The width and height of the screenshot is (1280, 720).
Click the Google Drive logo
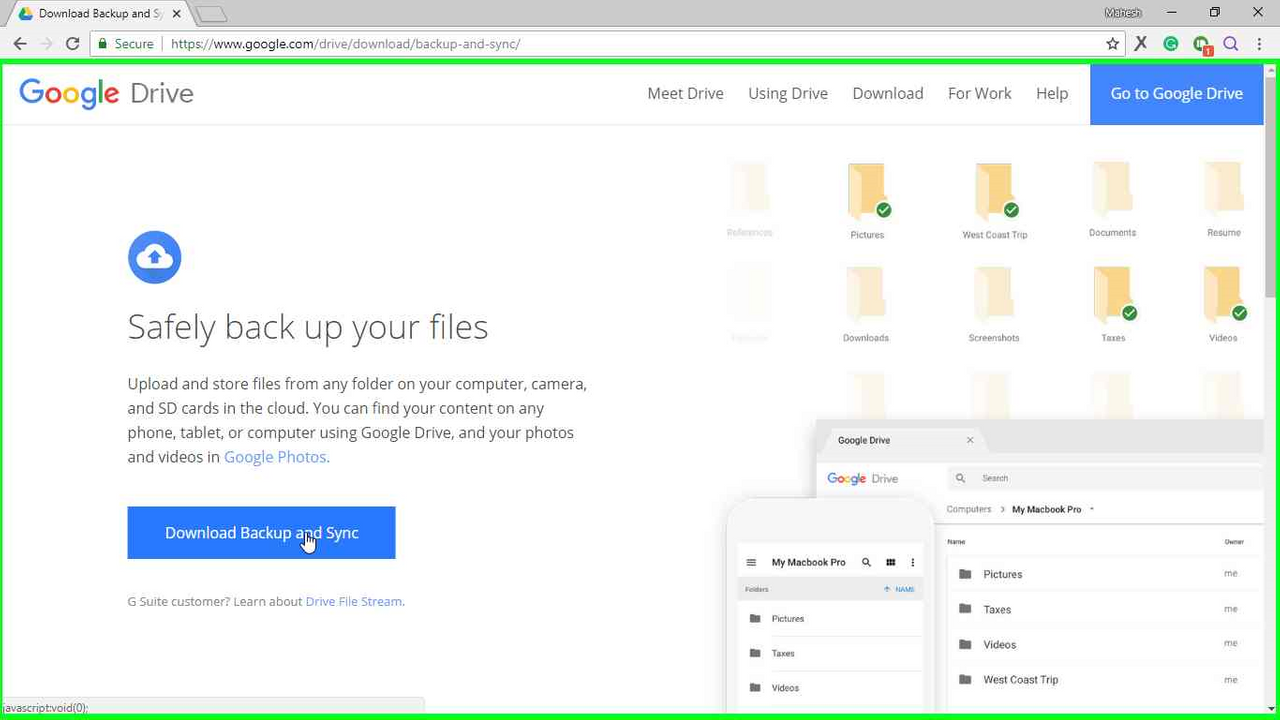point(106,93)
